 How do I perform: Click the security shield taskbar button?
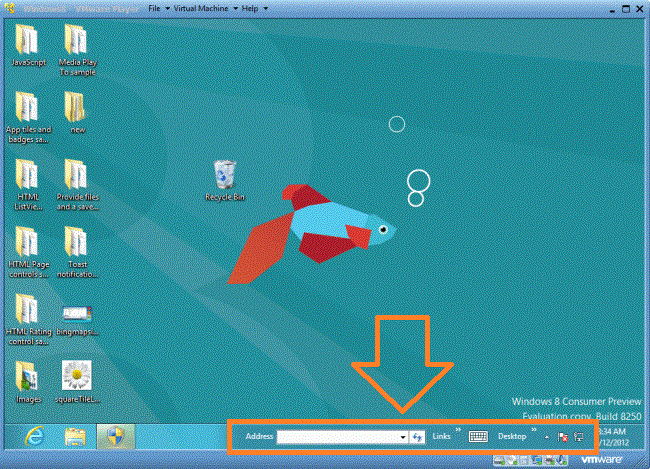pos(116,437)
